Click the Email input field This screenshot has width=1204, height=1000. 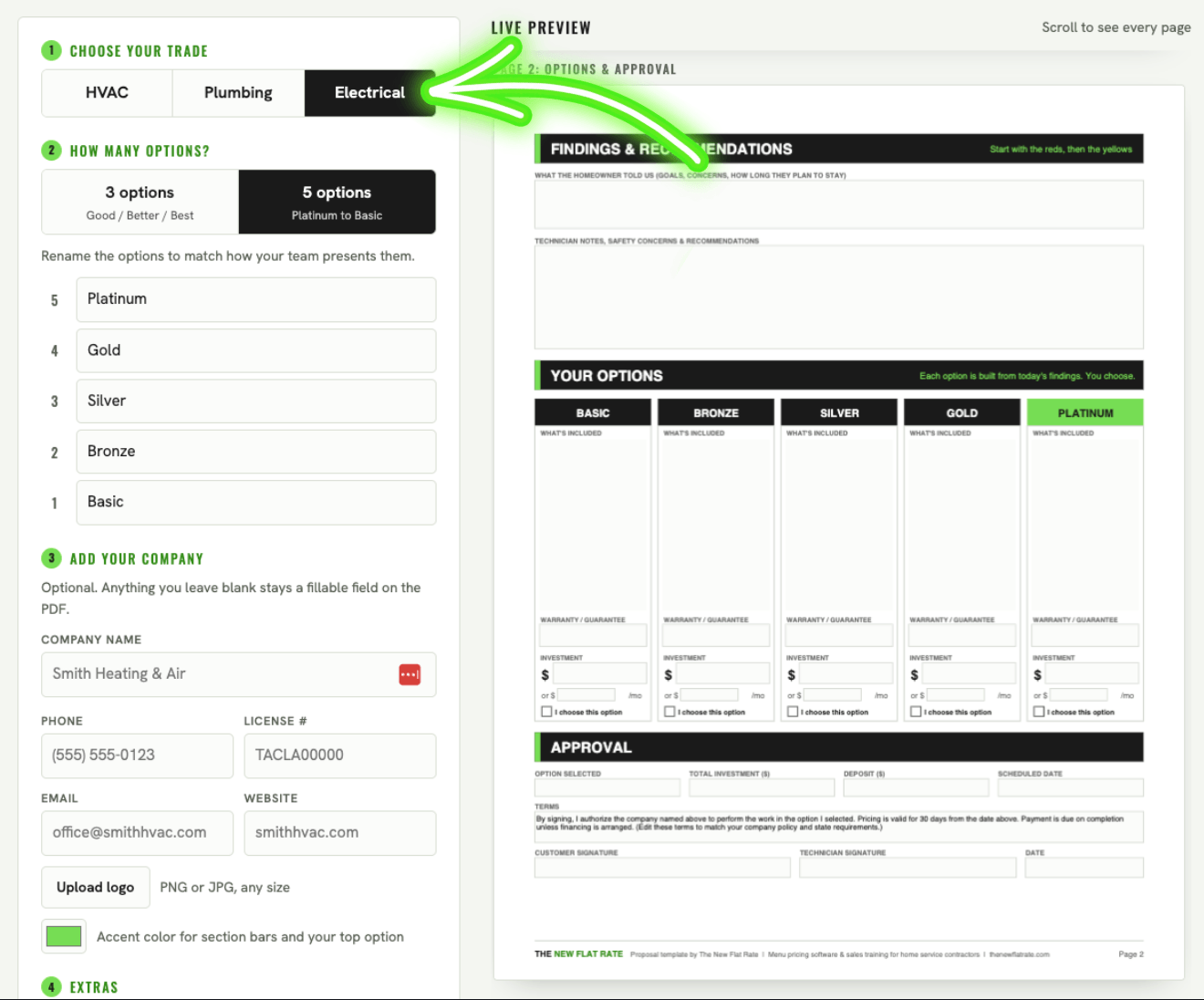137,833
